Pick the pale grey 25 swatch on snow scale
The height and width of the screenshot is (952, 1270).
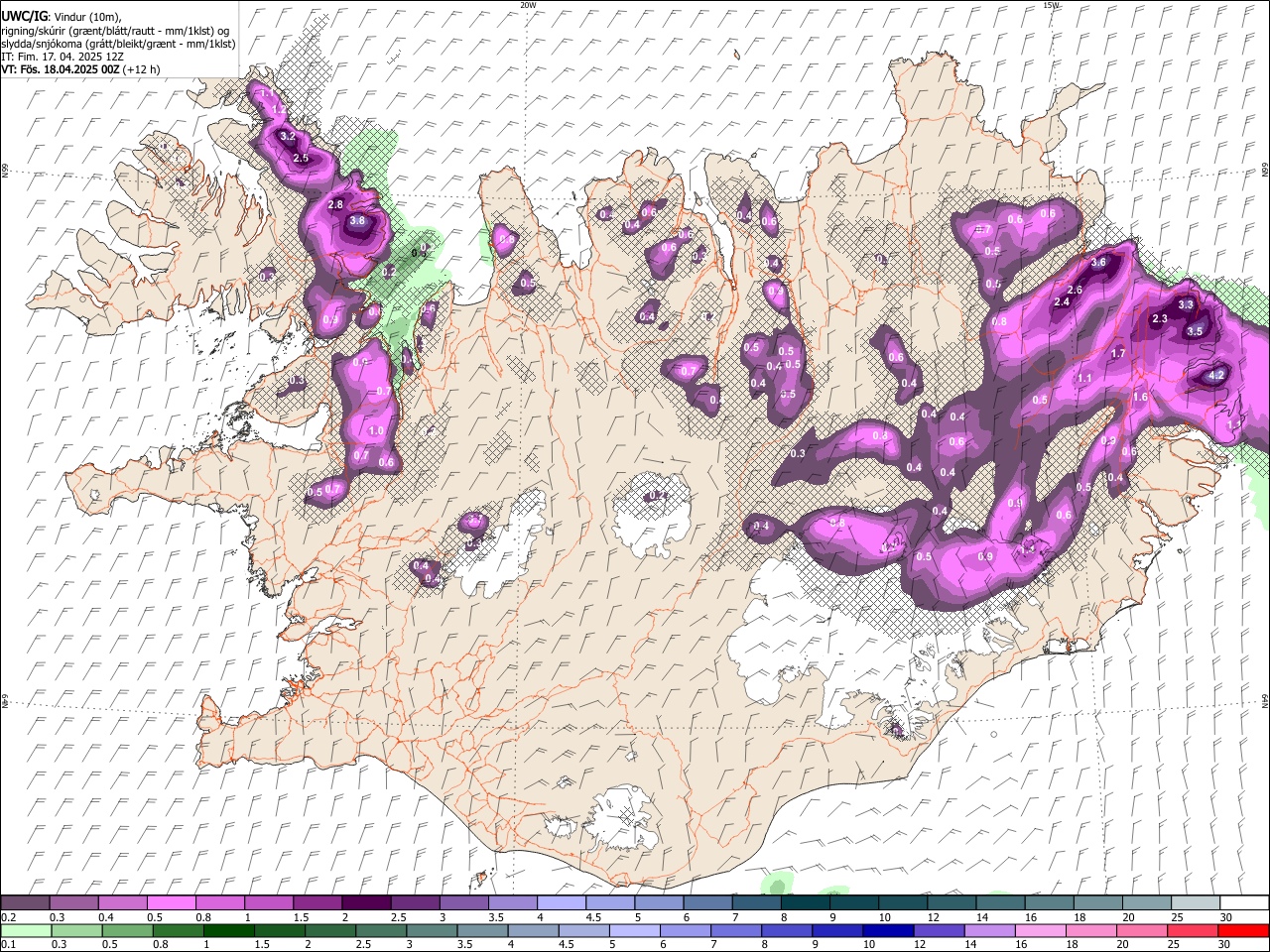coord(1196,903)
